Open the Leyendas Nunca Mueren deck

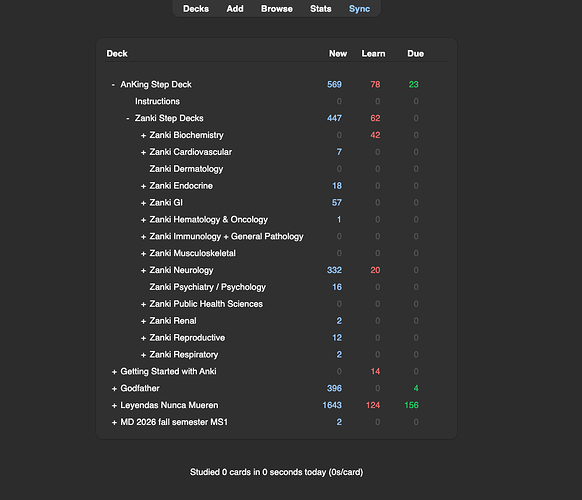tap(169, 405)
